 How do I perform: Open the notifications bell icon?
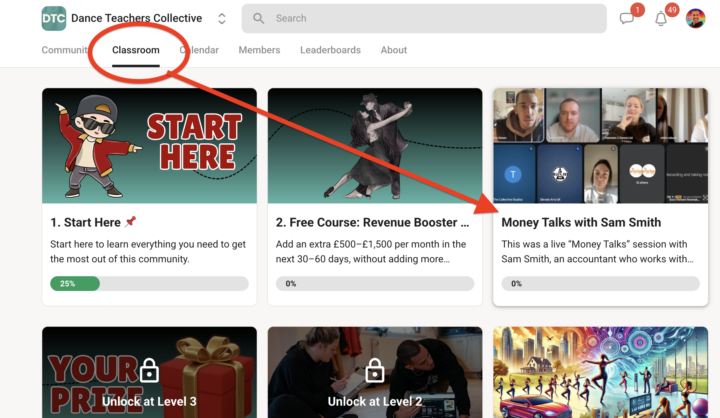pos(661,19)
